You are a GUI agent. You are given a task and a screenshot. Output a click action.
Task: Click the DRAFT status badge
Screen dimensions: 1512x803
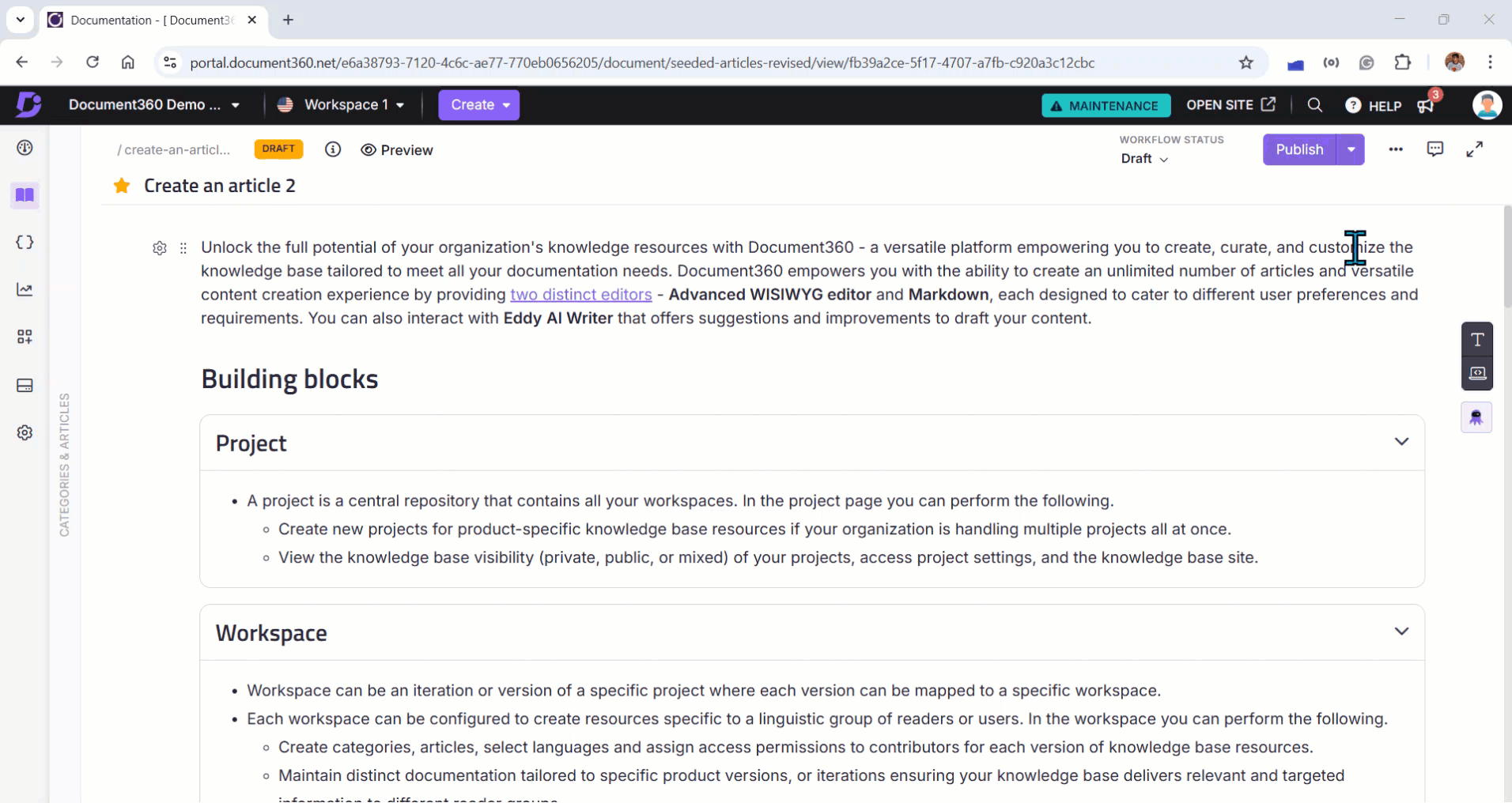pos(278,149)
